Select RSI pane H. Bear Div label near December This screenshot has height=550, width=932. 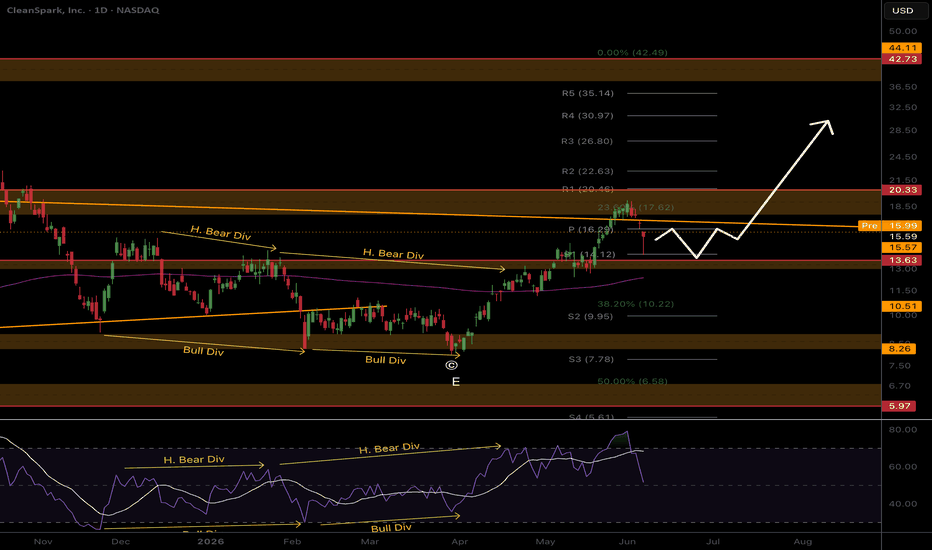pyautogui.click(x=194, y=460)
